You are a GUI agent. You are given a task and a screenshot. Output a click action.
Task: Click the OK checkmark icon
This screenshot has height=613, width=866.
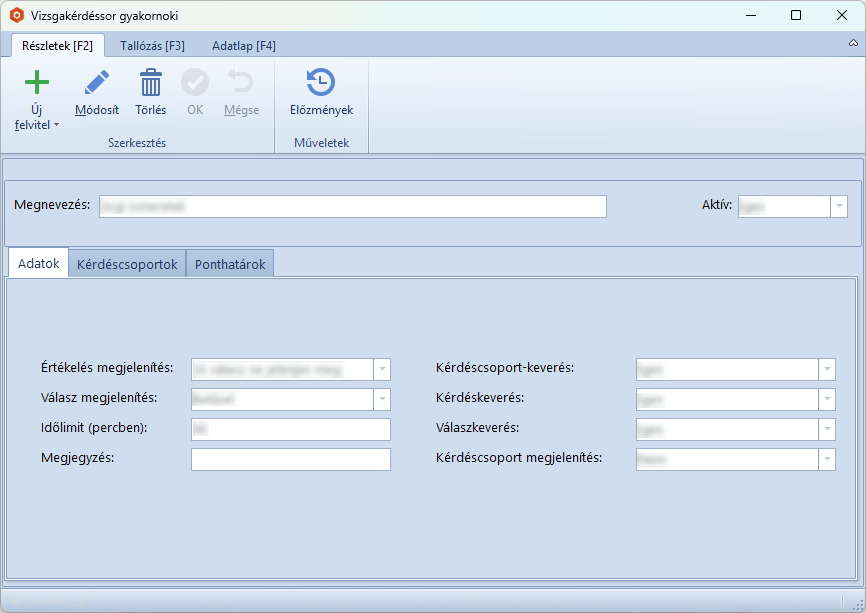point(195,83)
